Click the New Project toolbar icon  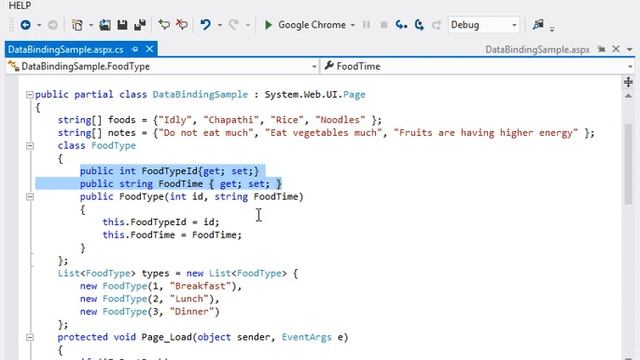click(77, 25)
